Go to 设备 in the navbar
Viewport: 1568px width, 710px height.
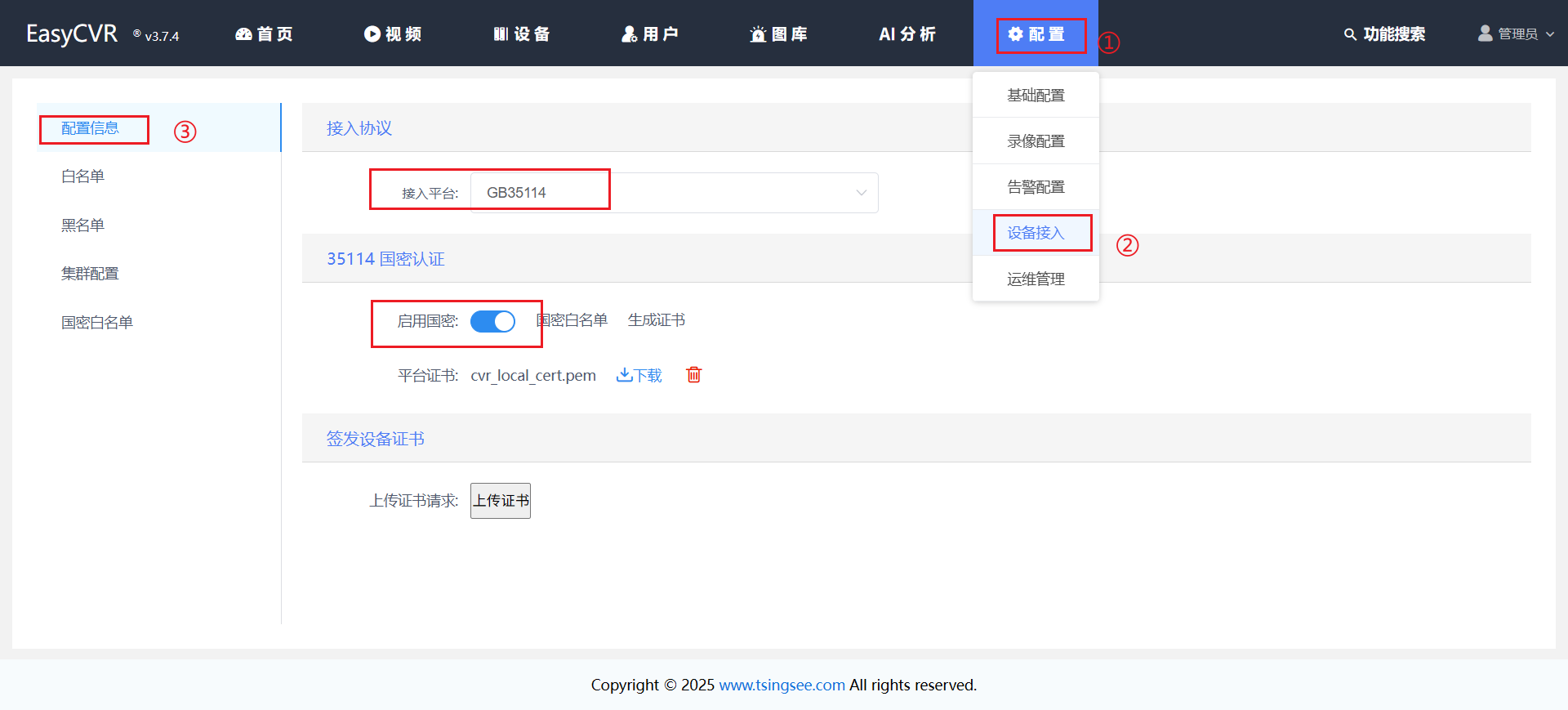(x=521, y=34)
